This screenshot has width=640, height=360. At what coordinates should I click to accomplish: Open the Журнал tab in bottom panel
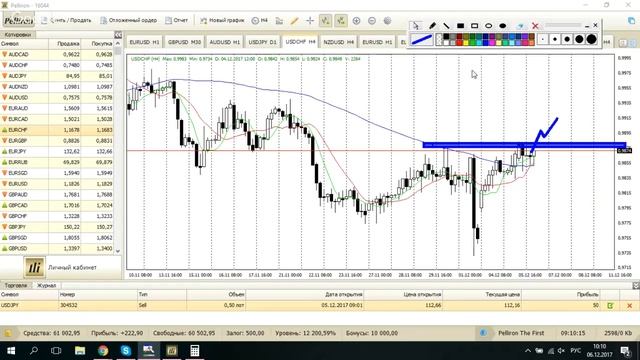(x=47, y=285)
